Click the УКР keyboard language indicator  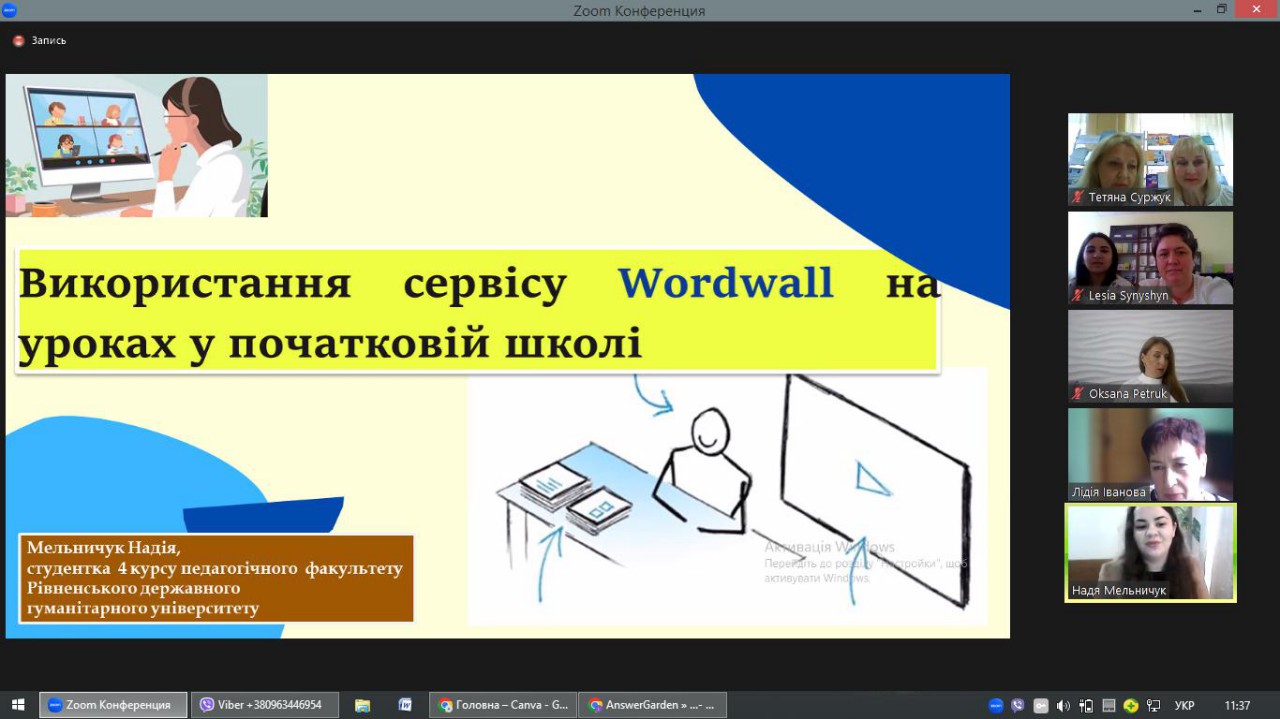[x=1185, y=706]
